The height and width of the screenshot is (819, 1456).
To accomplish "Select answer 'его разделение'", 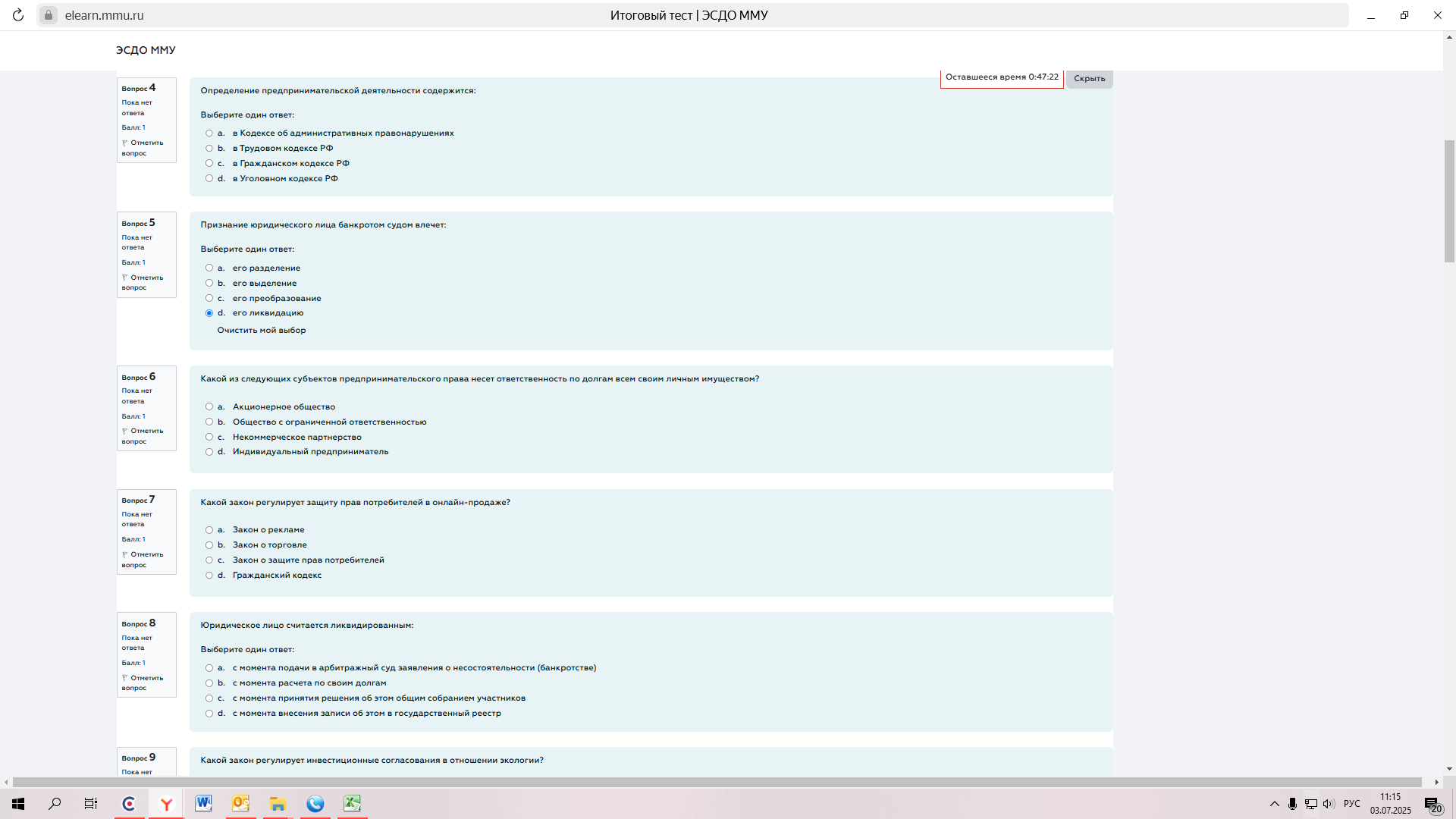I will (209, 268).
